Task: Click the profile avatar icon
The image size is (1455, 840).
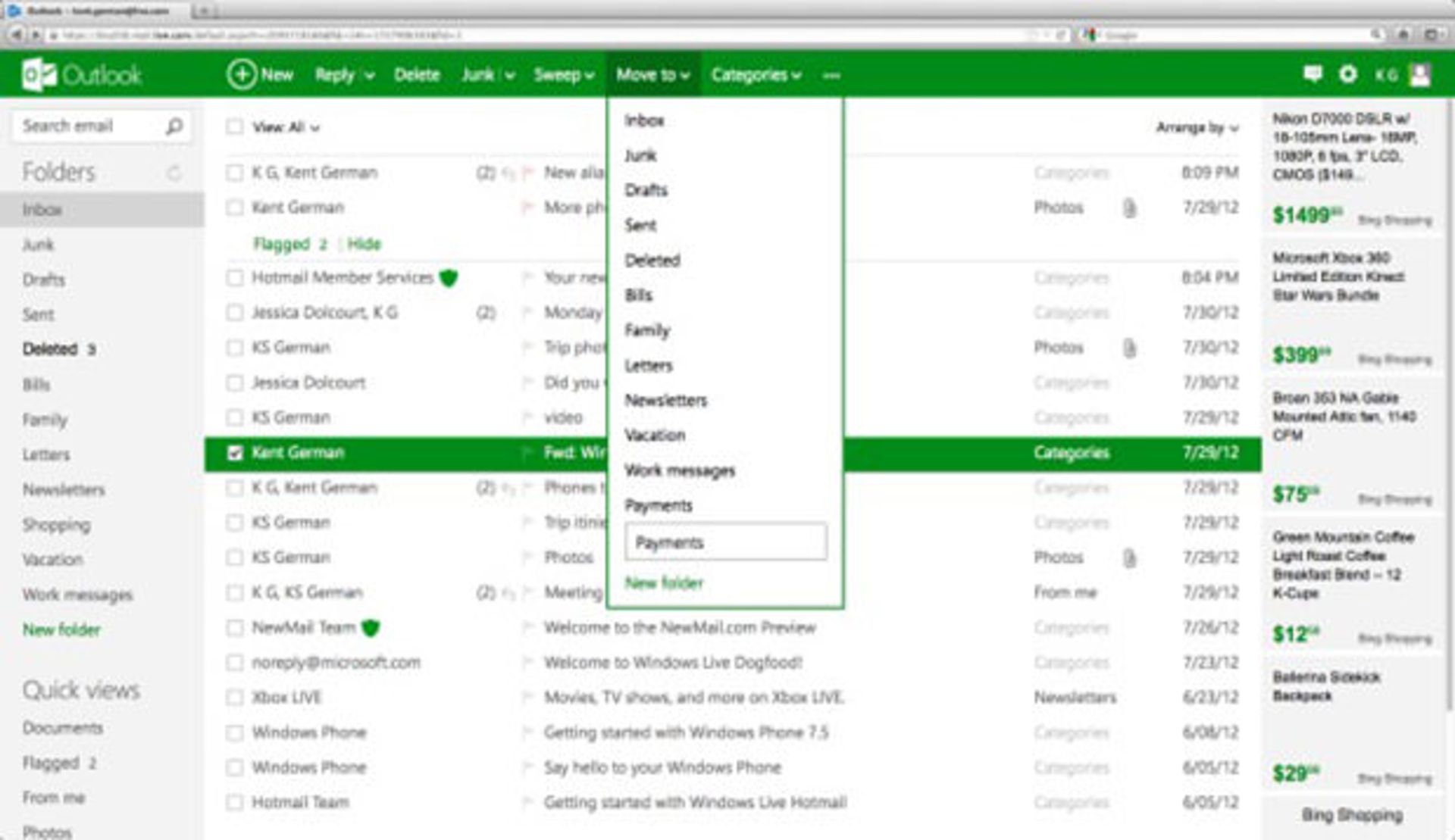Action: (1419, 74)
